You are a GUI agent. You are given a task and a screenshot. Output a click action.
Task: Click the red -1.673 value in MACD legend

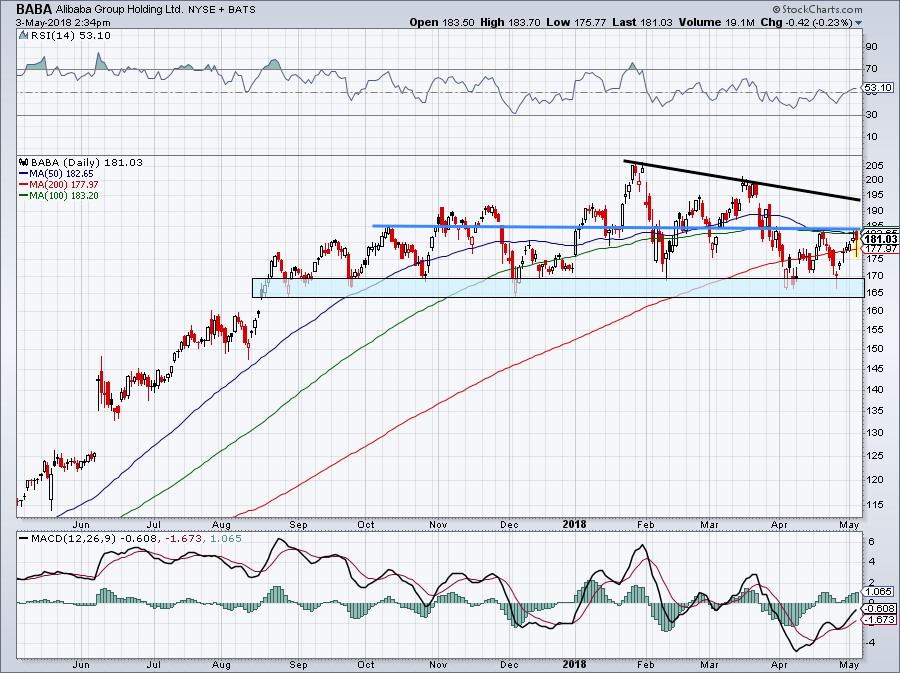coord(183,538)
